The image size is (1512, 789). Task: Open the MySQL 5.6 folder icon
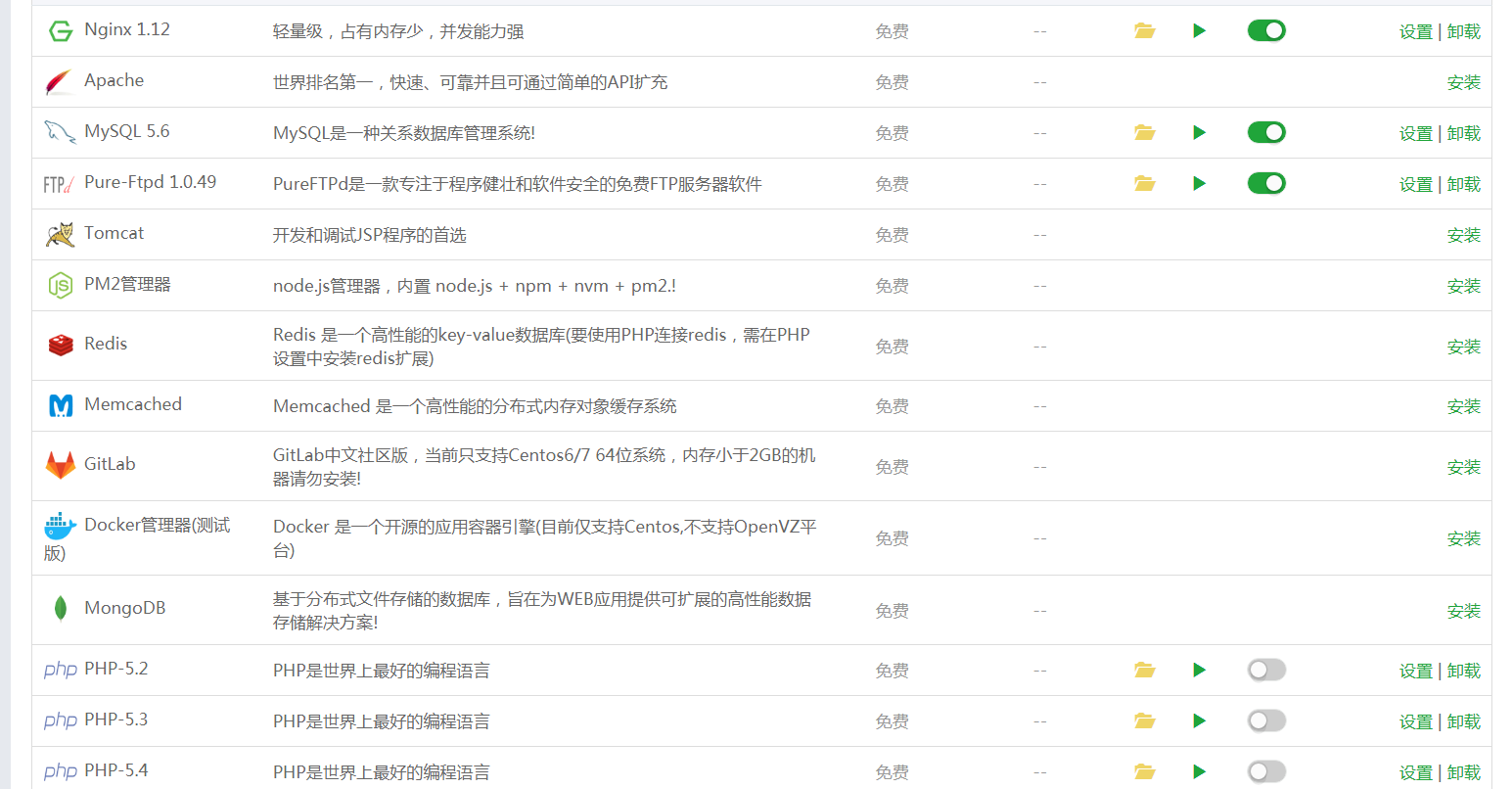tap(1145, 133)
